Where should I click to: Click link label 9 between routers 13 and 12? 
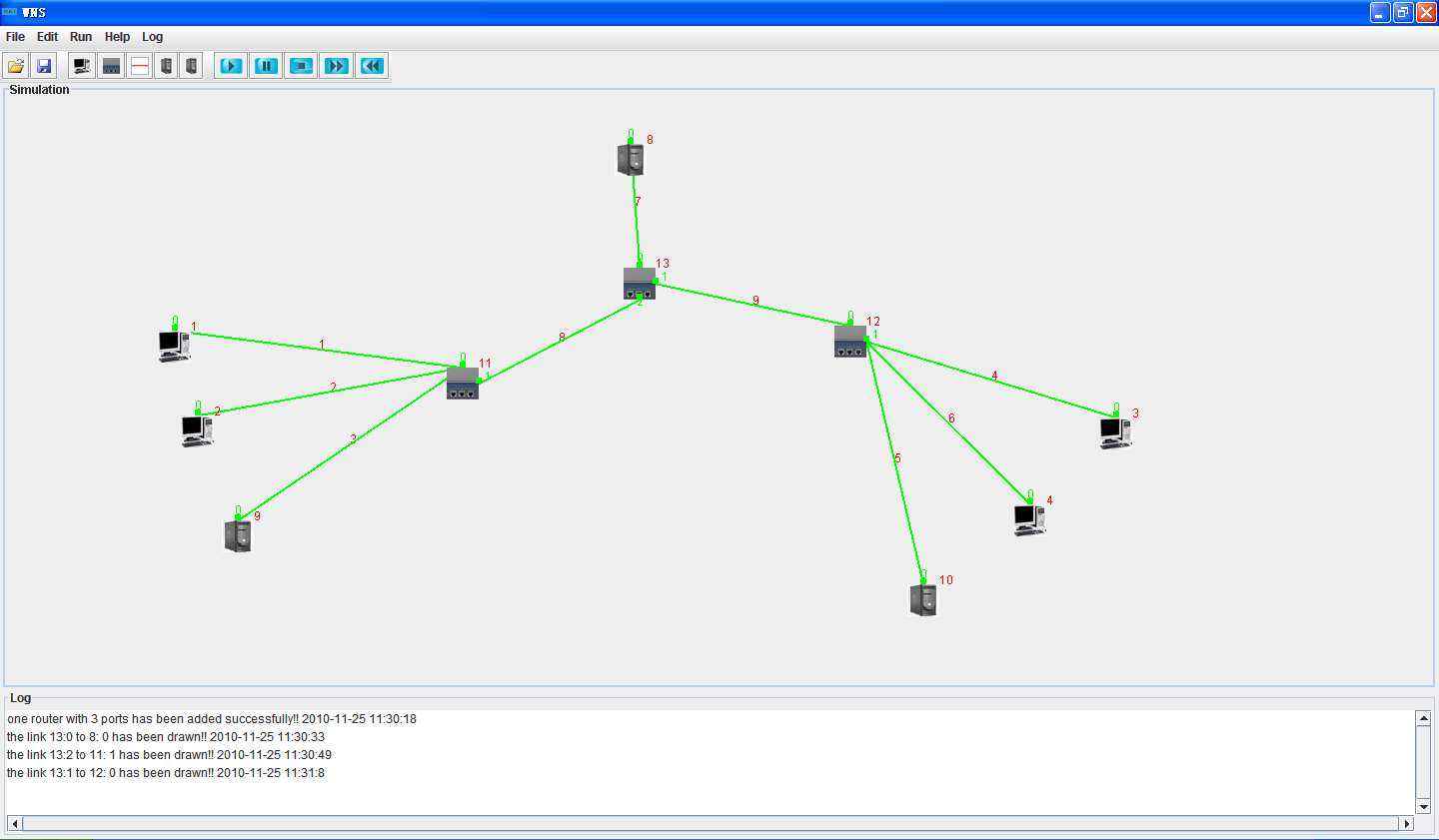(x=755, y=301)
